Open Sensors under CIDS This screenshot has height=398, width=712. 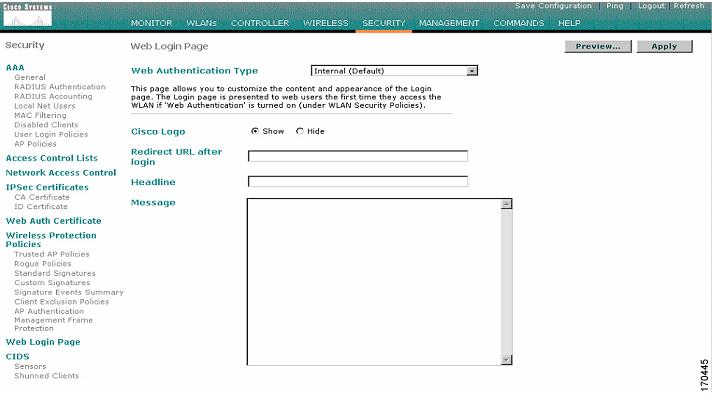(30, 367)
